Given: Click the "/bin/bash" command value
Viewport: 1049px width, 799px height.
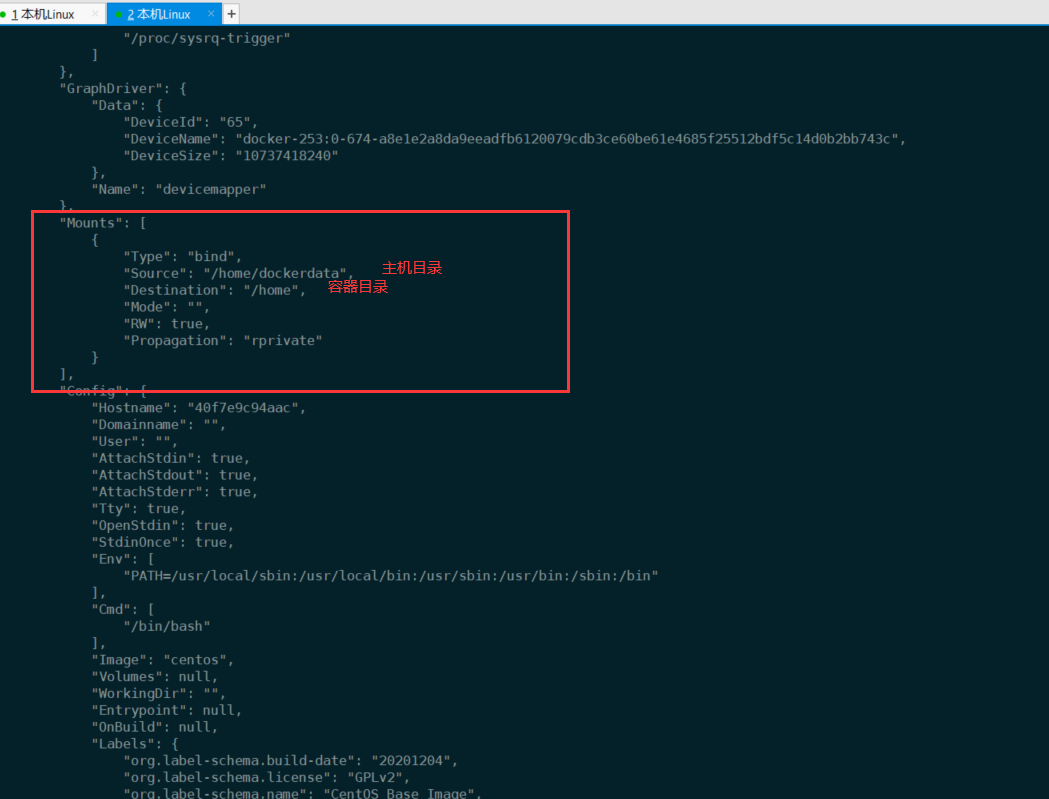Looking at the screenshot, I should coord(167,626).
